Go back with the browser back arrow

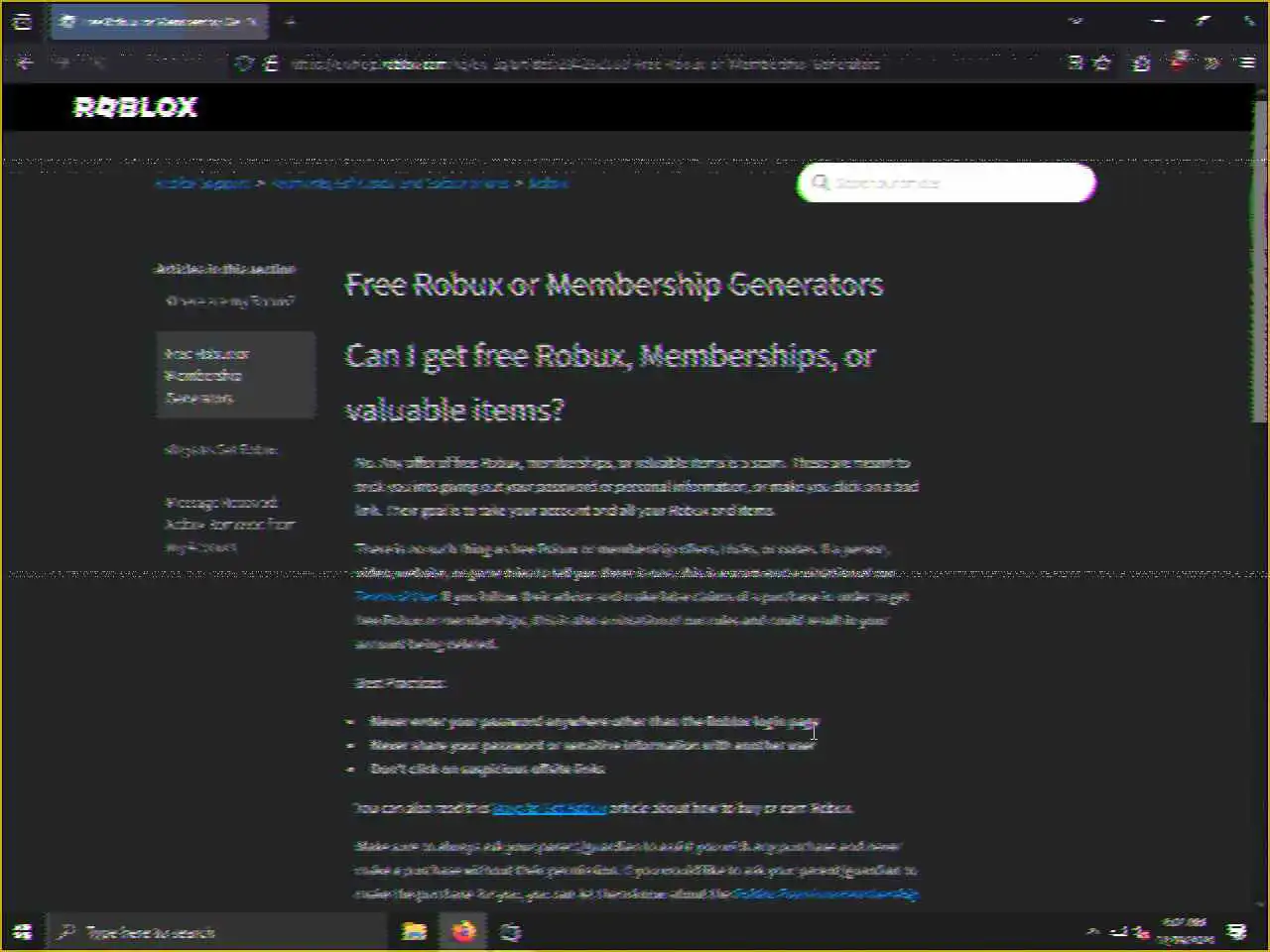(x=25, y=62)
